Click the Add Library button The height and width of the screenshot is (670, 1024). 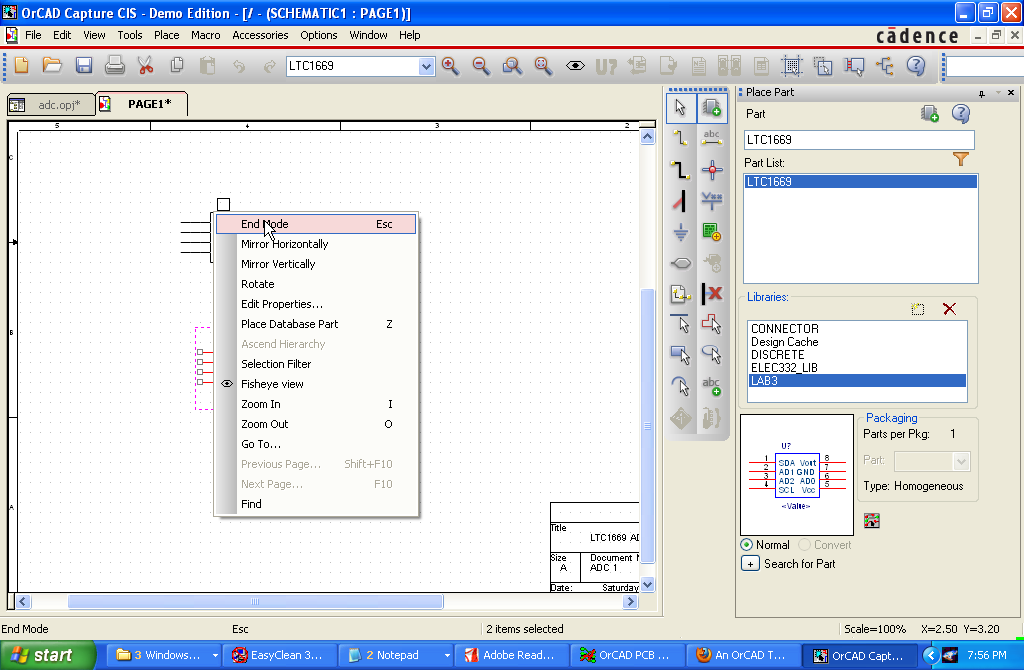tap(918, 309)
